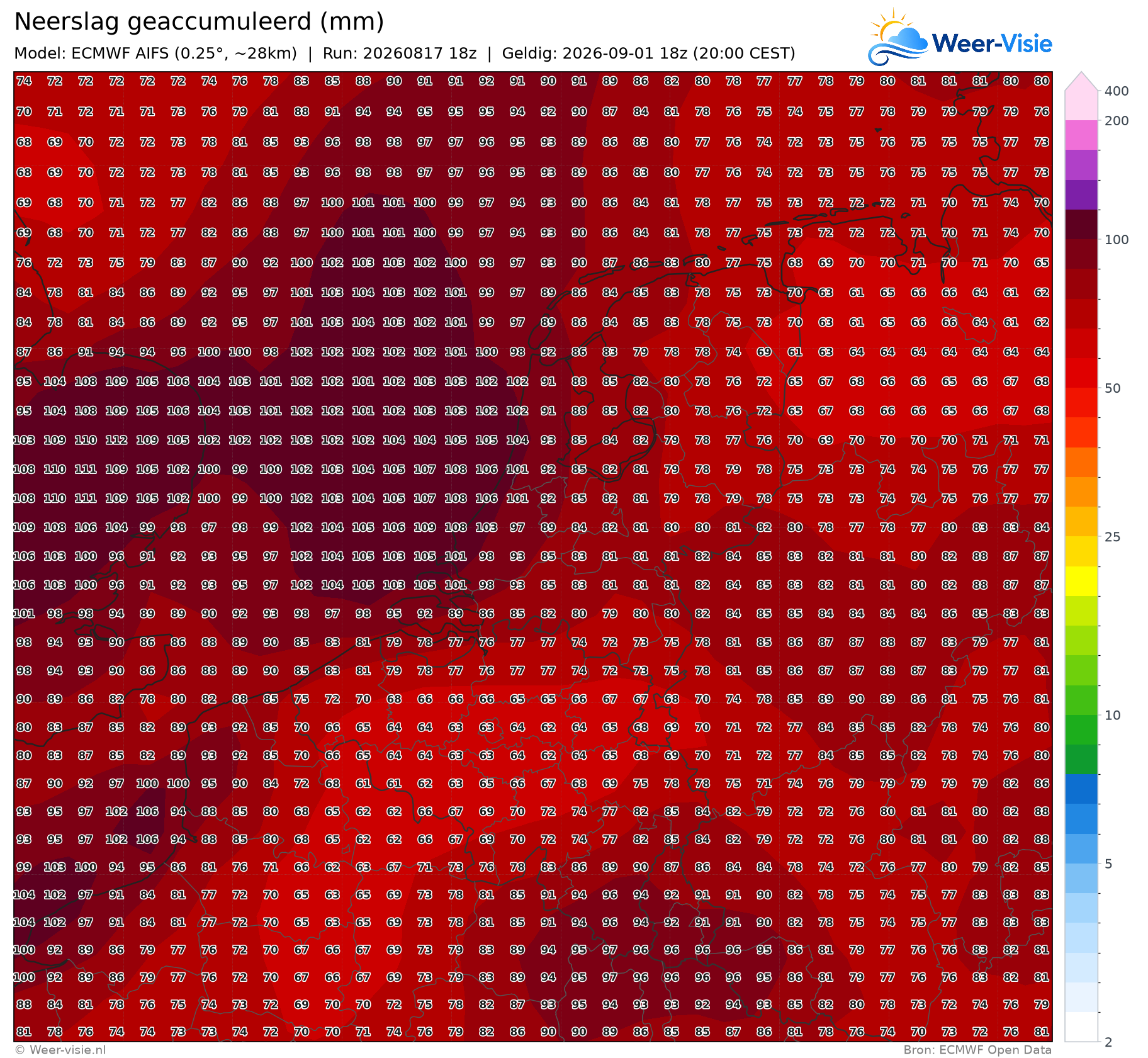The width and height of the screenshot is (1148, 1058).
Task: Click the 'Run: 20260817 18z' text
Action: pos(400,53)
